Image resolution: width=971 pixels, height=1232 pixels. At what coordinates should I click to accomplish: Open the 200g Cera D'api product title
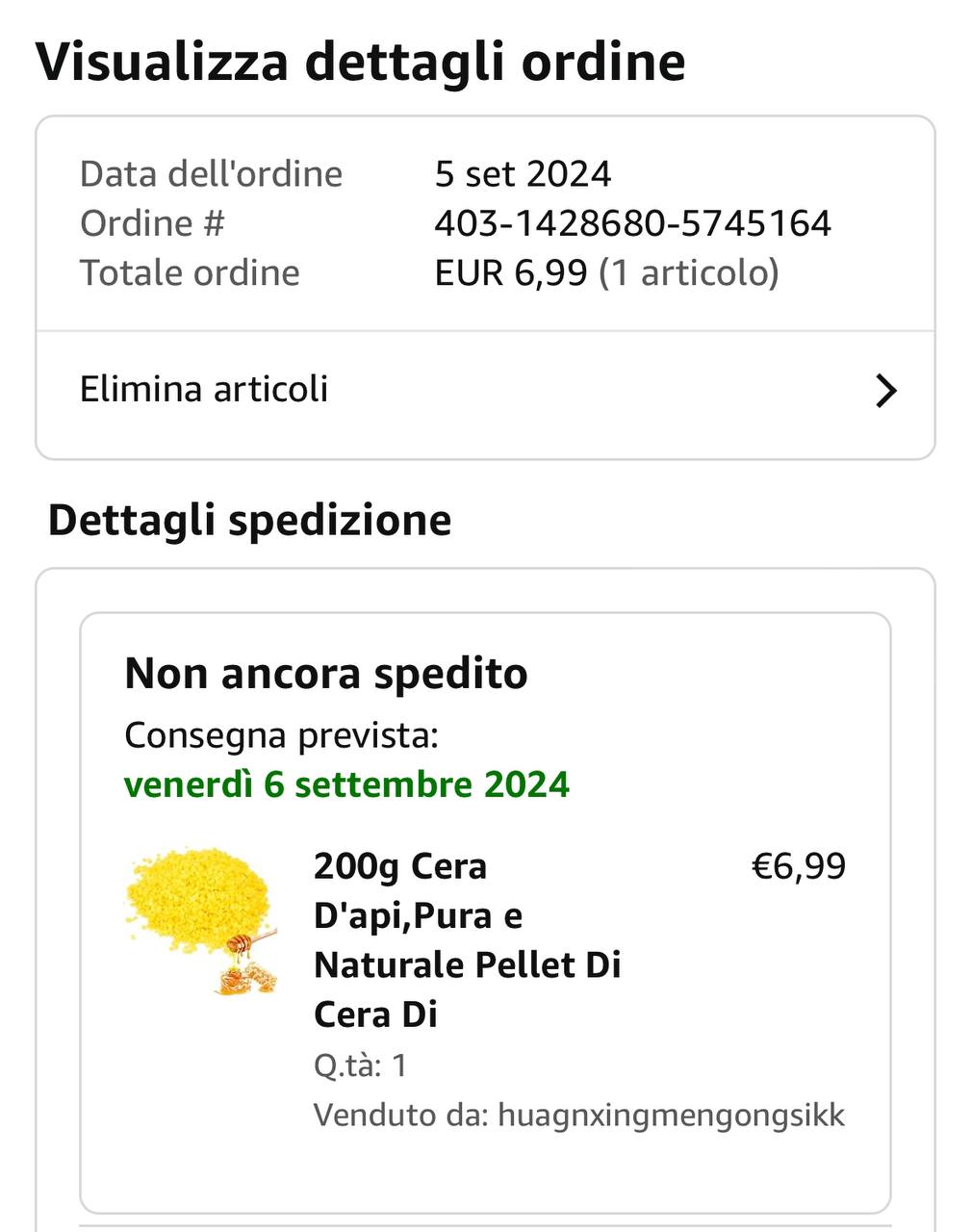468,939
